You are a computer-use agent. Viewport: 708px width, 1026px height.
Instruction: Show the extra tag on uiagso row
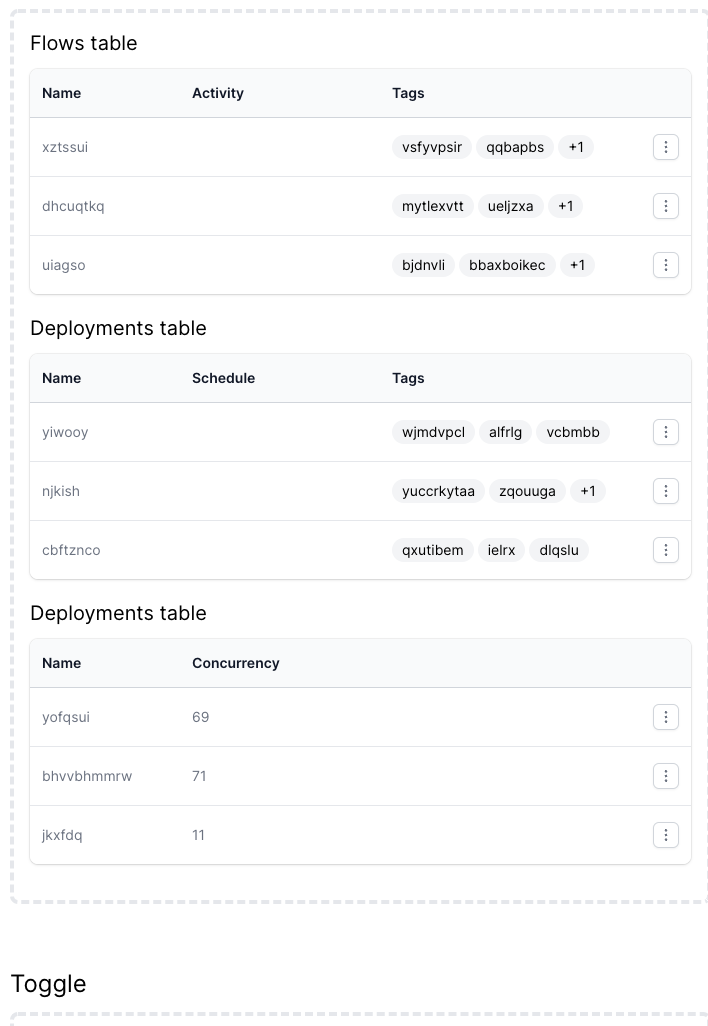[577, 265]
